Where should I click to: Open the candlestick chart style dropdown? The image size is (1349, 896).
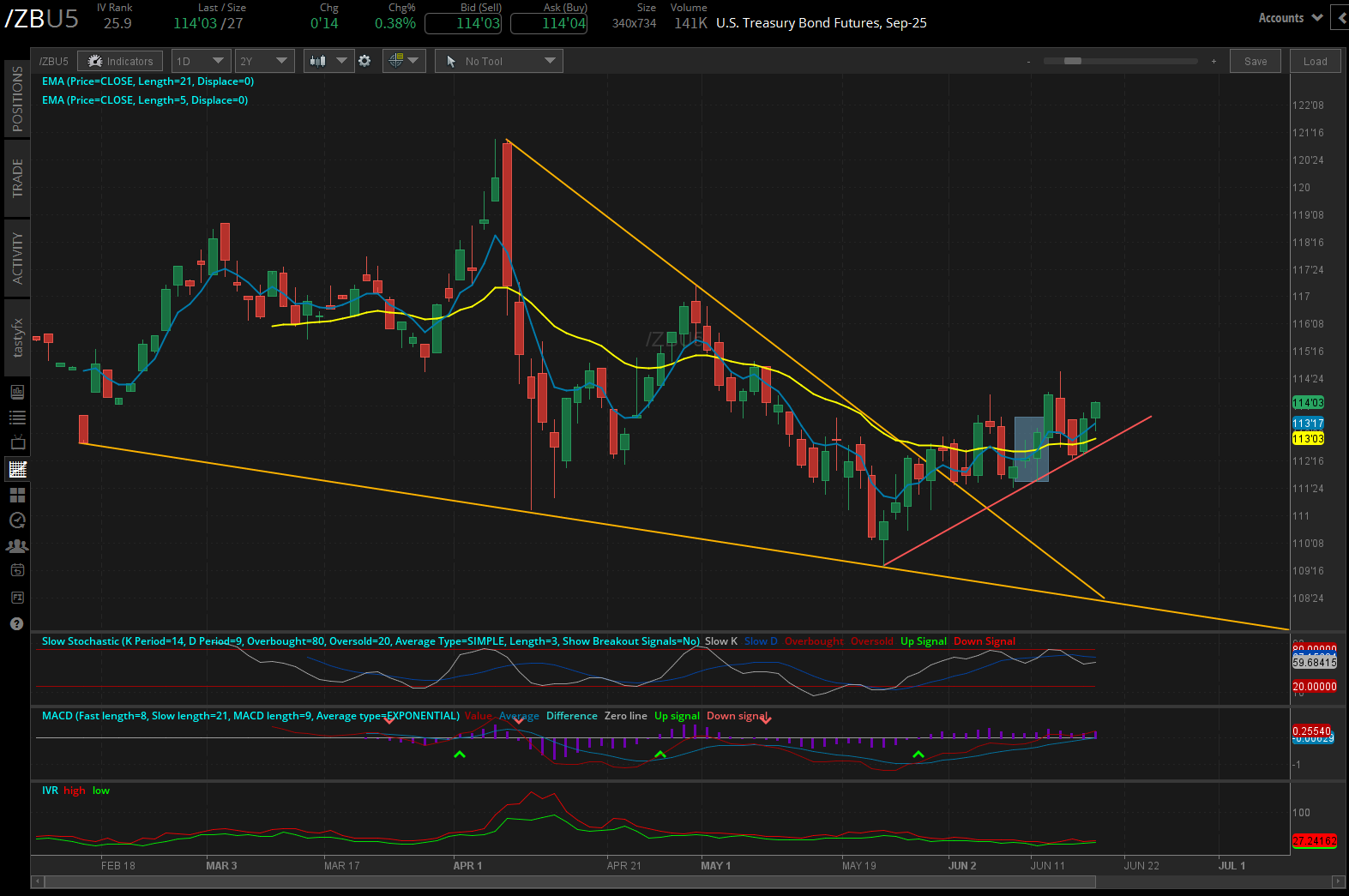(328, 61)
